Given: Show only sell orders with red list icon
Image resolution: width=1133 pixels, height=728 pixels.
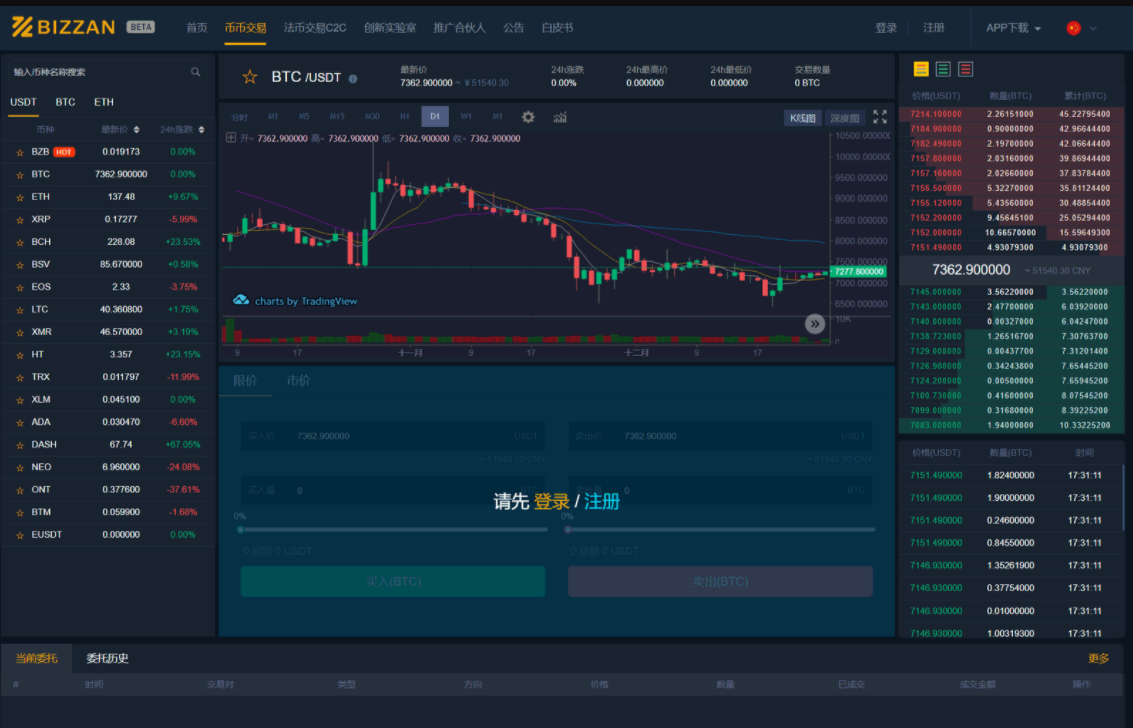Looking at the screenshot, I should coord(965,69).
